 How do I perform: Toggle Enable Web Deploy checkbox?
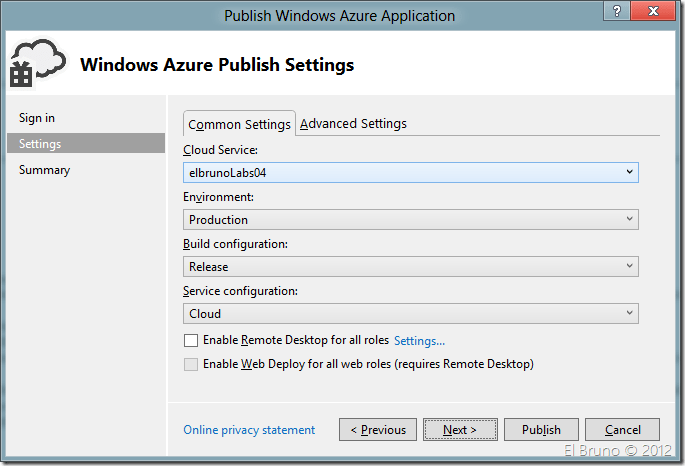191,365
